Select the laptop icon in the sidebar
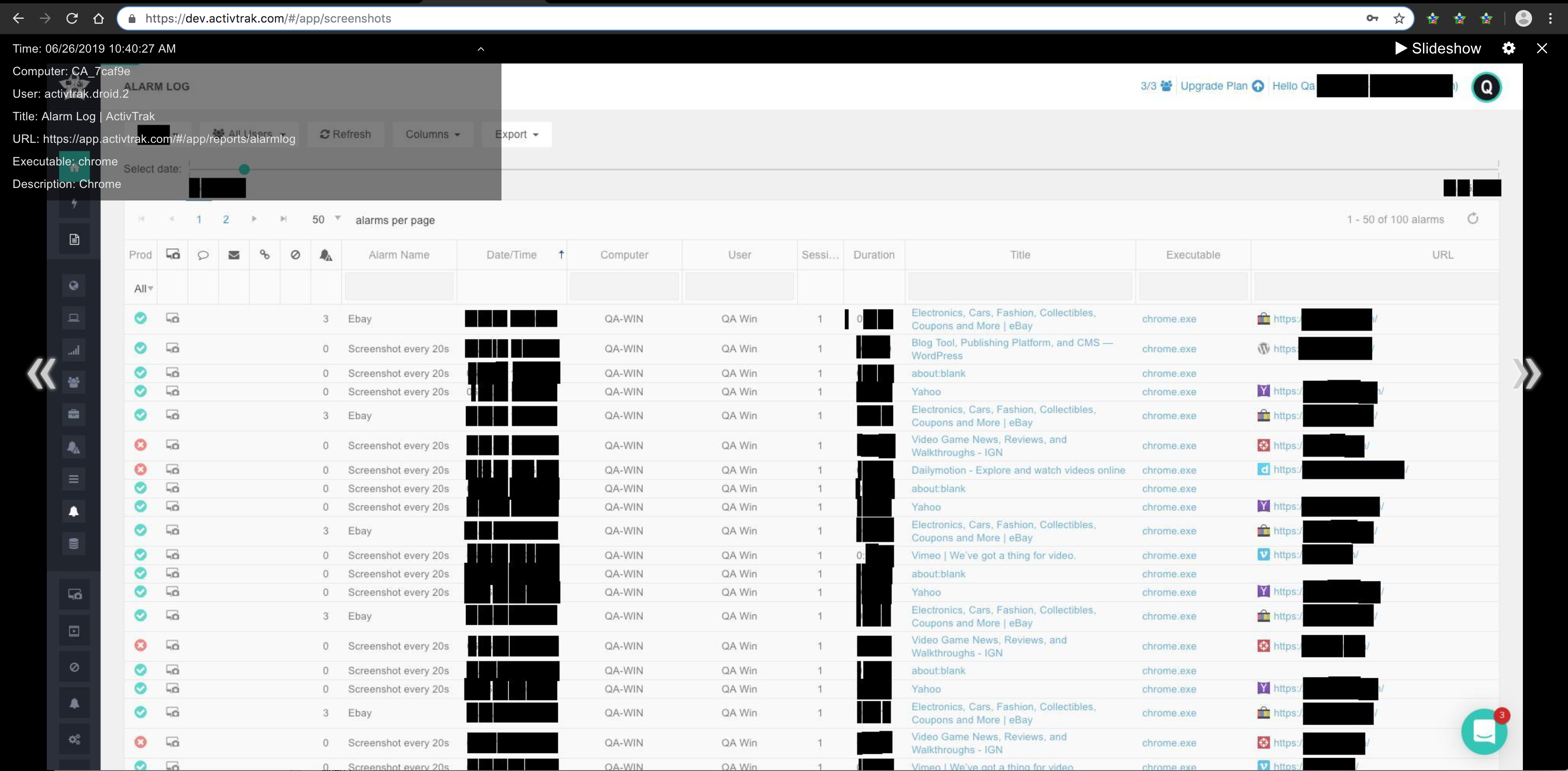This screenshot has width=1568, height=771. pyautogui.click(x=74, y=318)
